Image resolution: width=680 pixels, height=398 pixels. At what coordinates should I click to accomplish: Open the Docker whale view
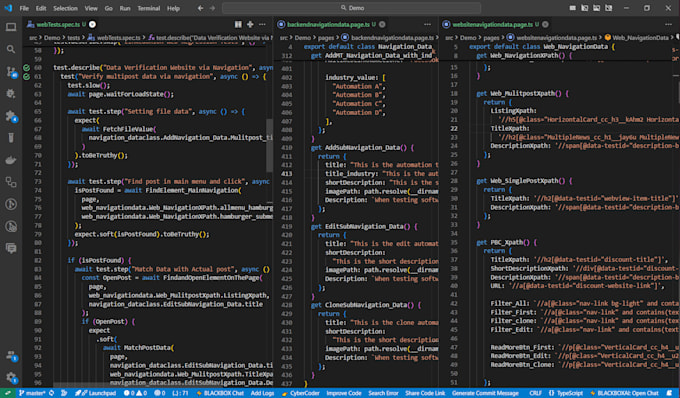tap(11, 160)
